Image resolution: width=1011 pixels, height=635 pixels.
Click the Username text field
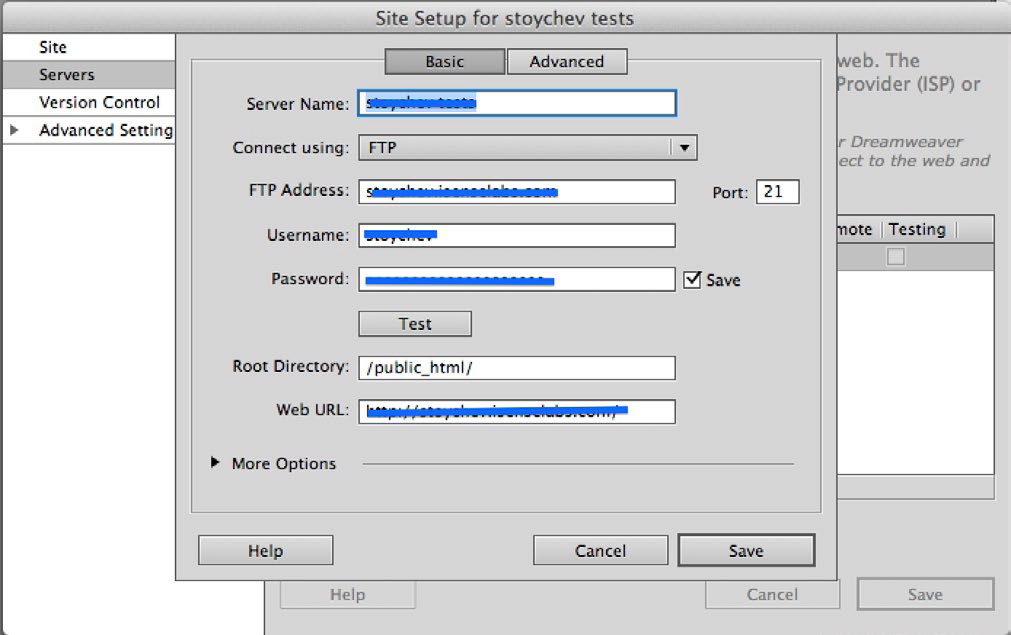pyautogui.click(x=517, y=235)
